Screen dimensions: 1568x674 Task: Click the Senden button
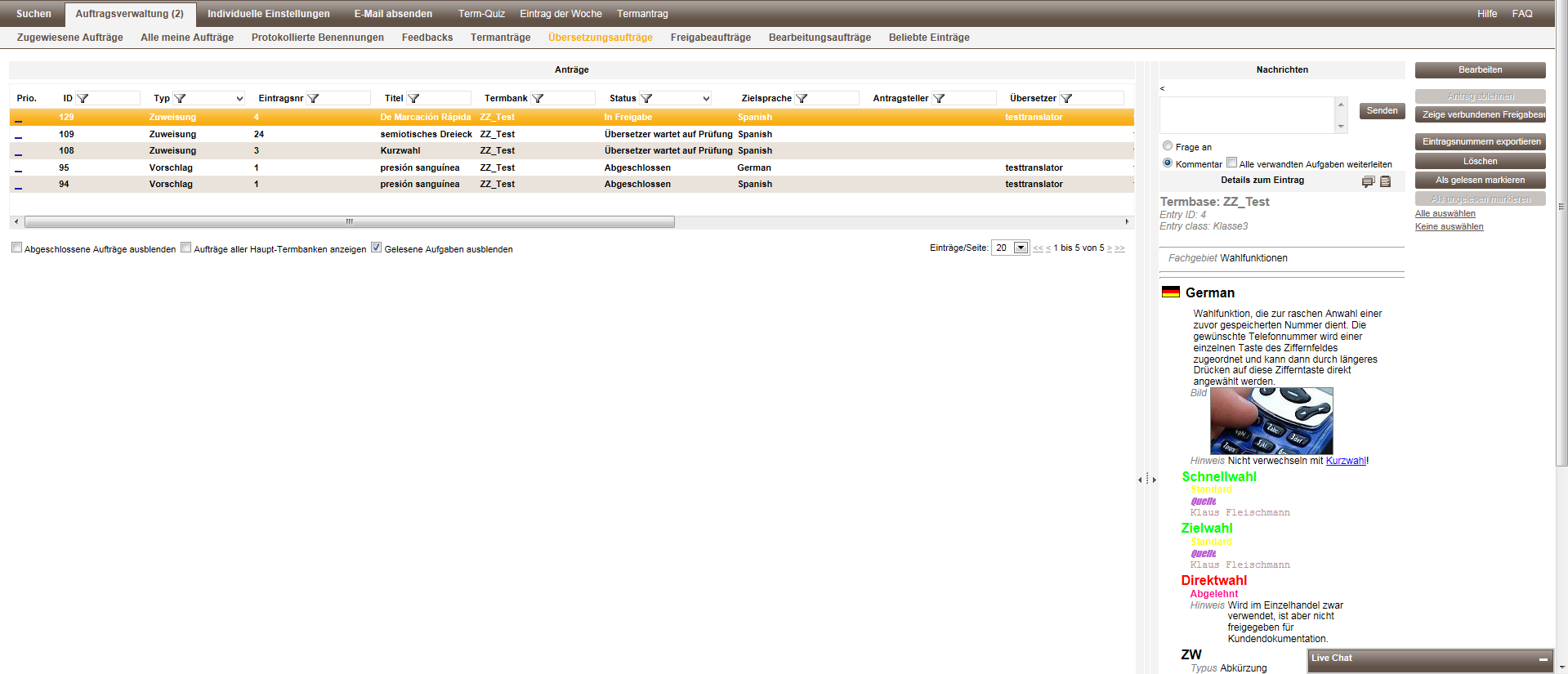coord(1383,111)
